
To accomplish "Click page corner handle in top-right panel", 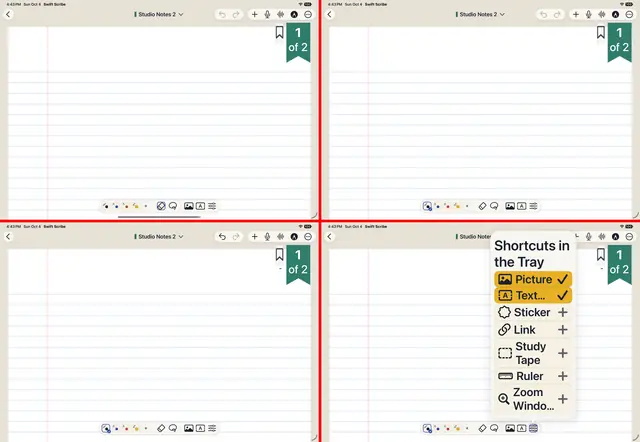I will click(636, 215).
